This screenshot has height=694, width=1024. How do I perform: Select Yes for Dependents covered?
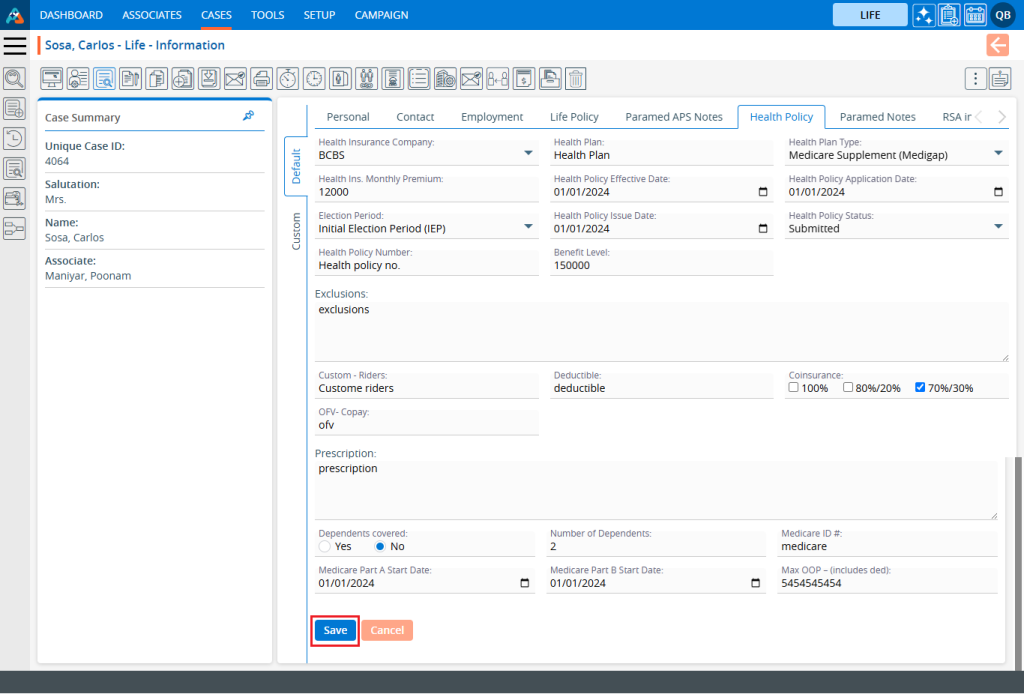coord(325,547)
